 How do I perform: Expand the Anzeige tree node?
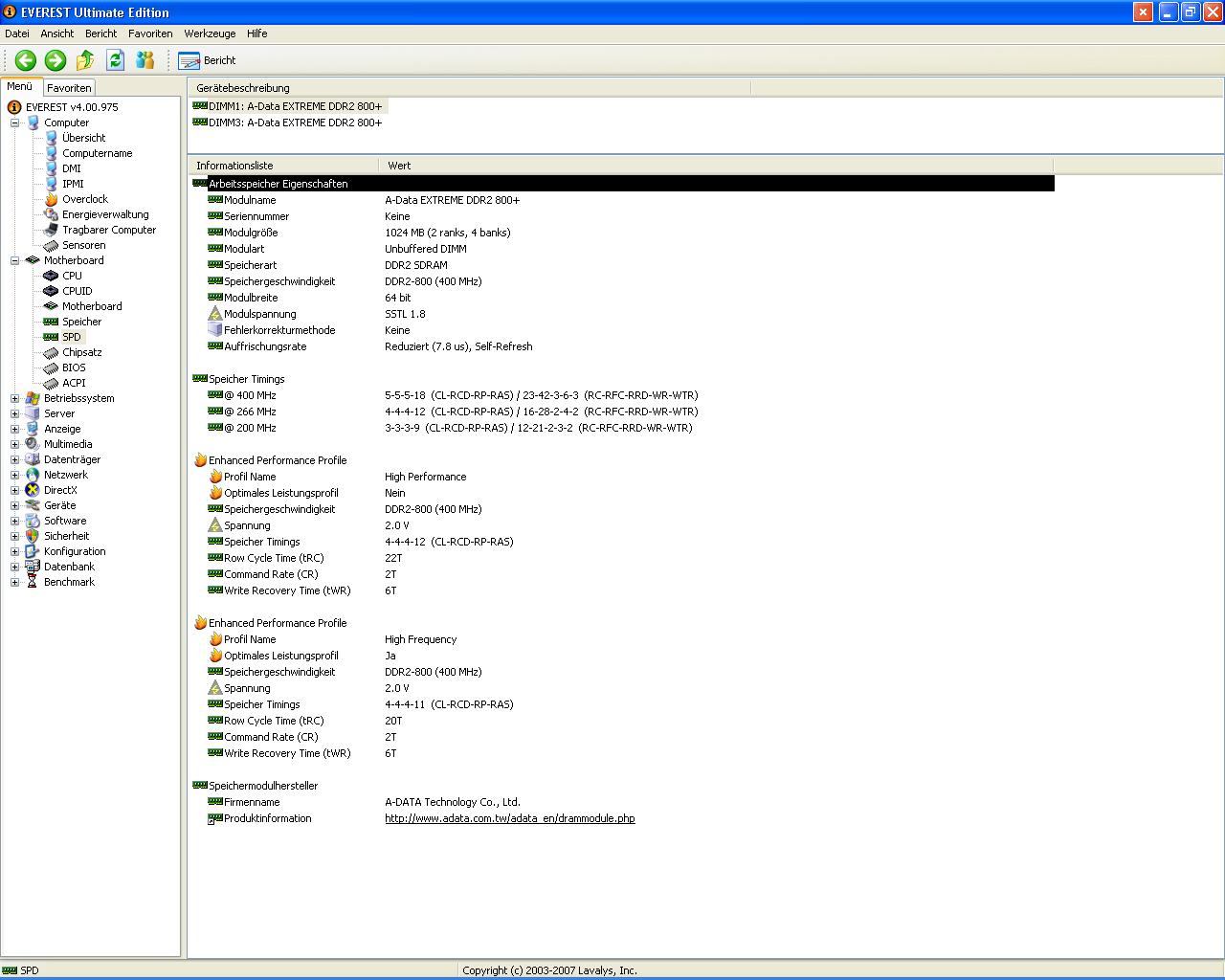click(x=14, y=429)
